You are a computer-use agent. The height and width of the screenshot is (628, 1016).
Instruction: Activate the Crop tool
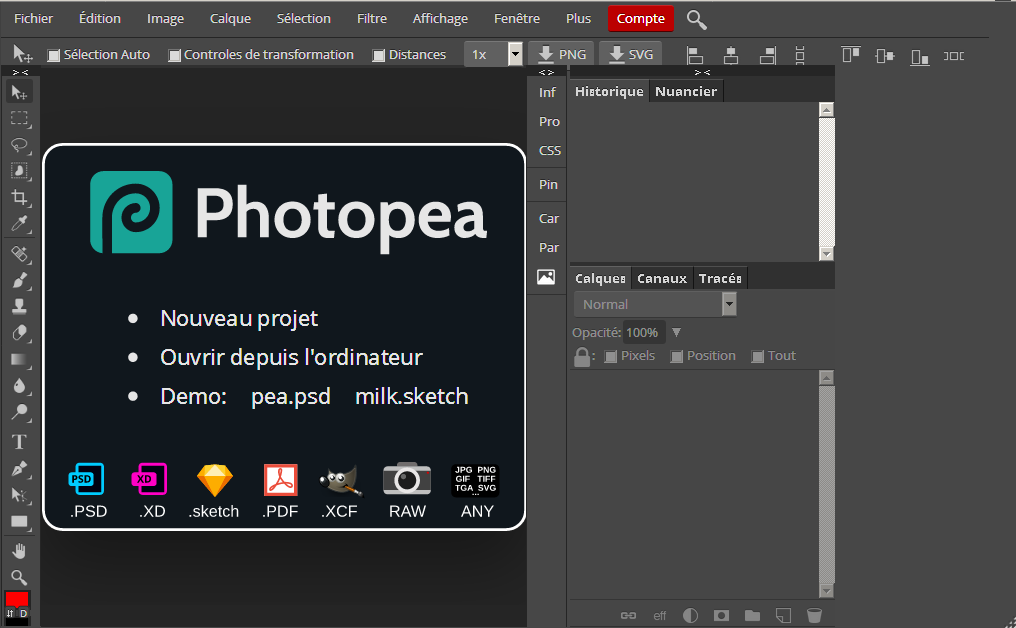19,197
